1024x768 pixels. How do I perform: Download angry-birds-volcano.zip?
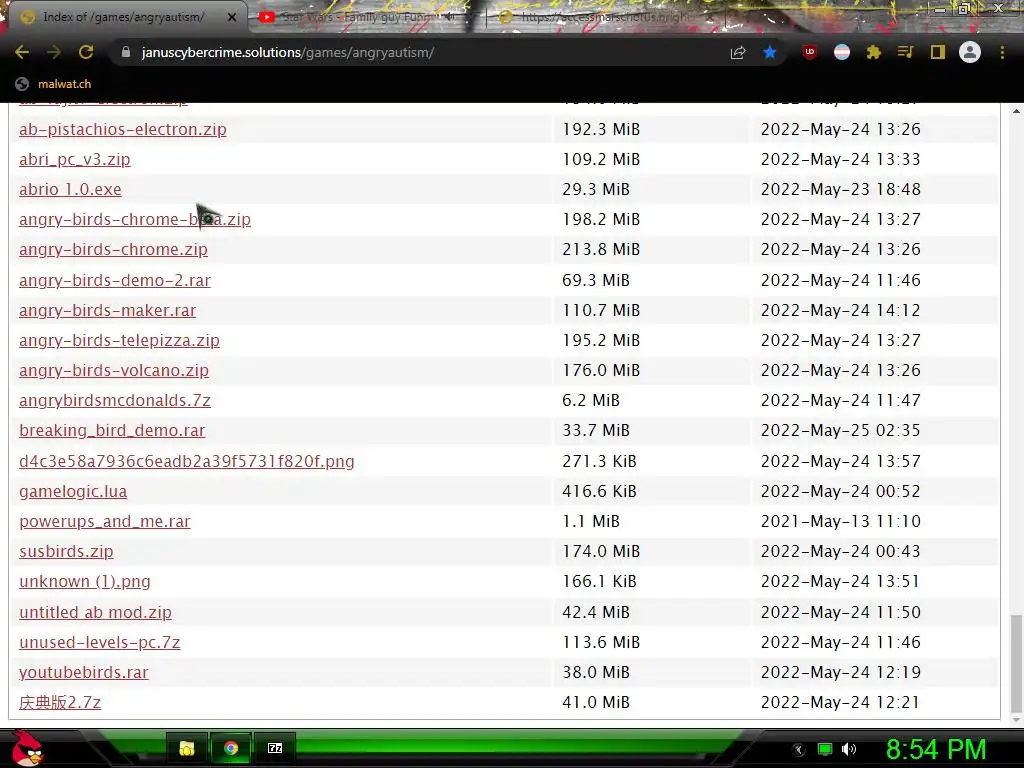(x=114, y=370)
